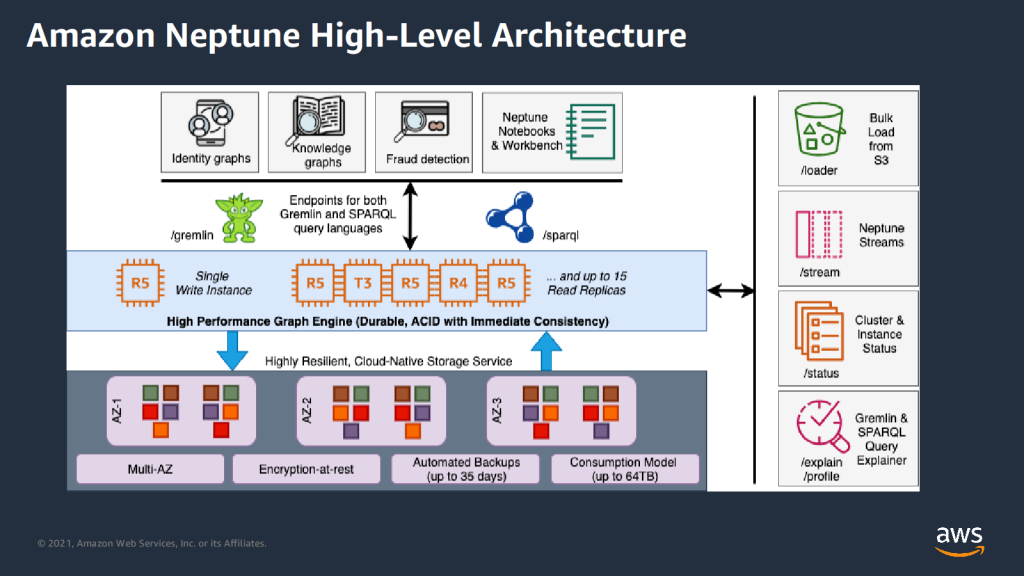
Task: Click the blue down arrow to storage
Action: coord(232,351)
